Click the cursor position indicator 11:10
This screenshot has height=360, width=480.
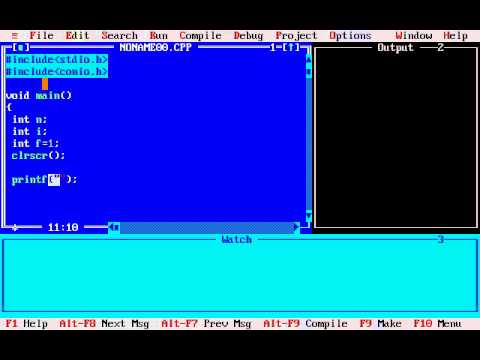pos(63,227)
